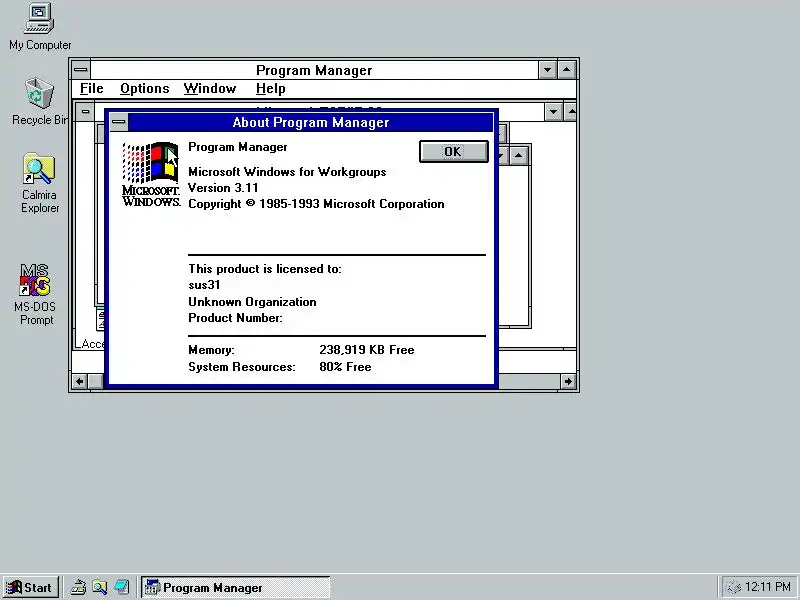Click the Program Manager window control-menu box
Screen dimensions: 800x600
pyautogui.click(x=81, y=70)
